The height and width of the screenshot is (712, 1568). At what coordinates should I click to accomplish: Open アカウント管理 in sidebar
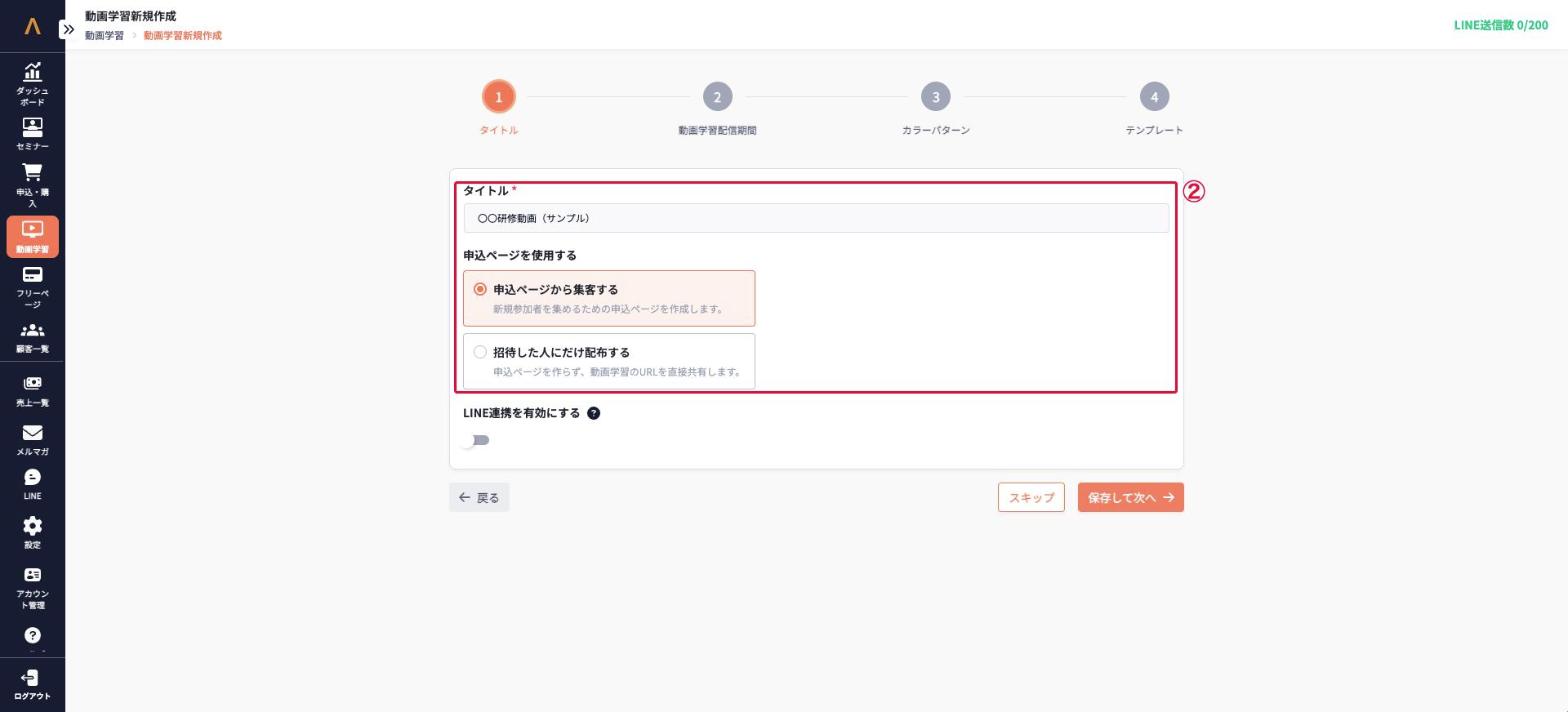pos(32,587)
